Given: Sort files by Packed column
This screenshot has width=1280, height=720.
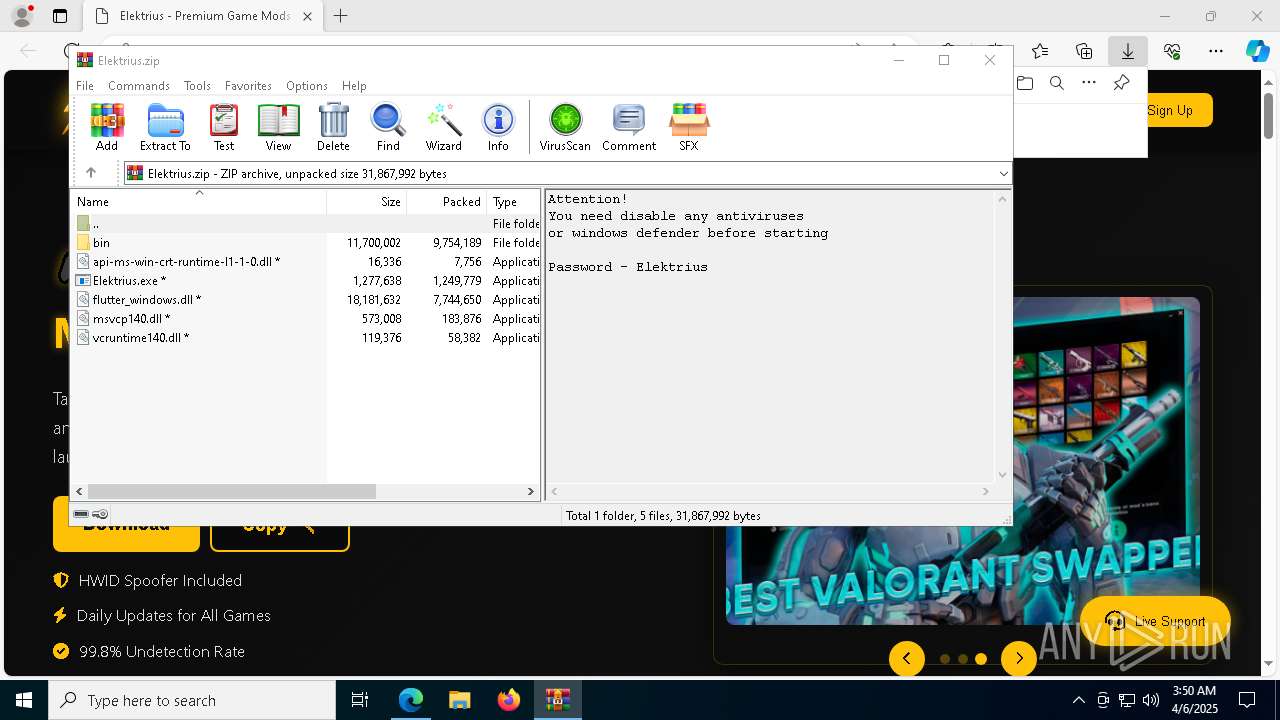Looking at the screenshot, I should pos(446,202).
